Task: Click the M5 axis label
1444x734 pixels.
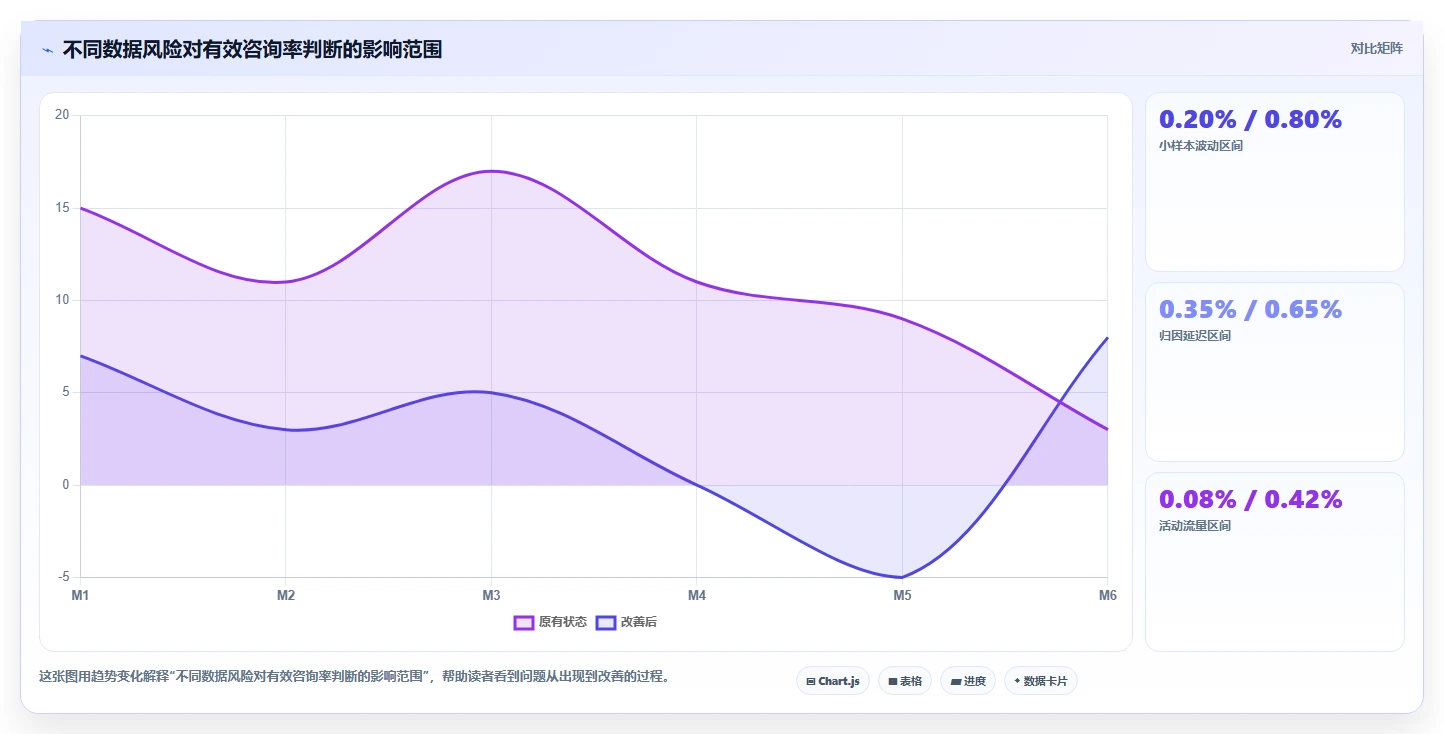Action: coord(902,596)
